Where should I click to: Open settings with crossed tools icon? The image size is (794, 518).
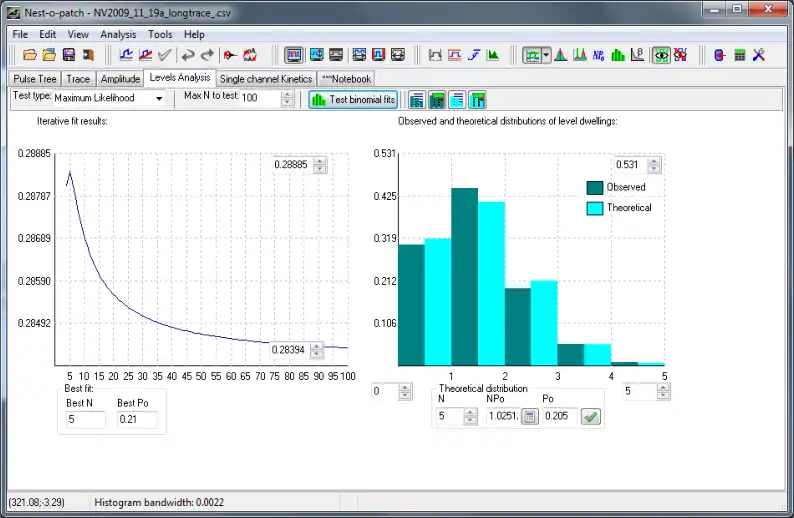[759, 55]
